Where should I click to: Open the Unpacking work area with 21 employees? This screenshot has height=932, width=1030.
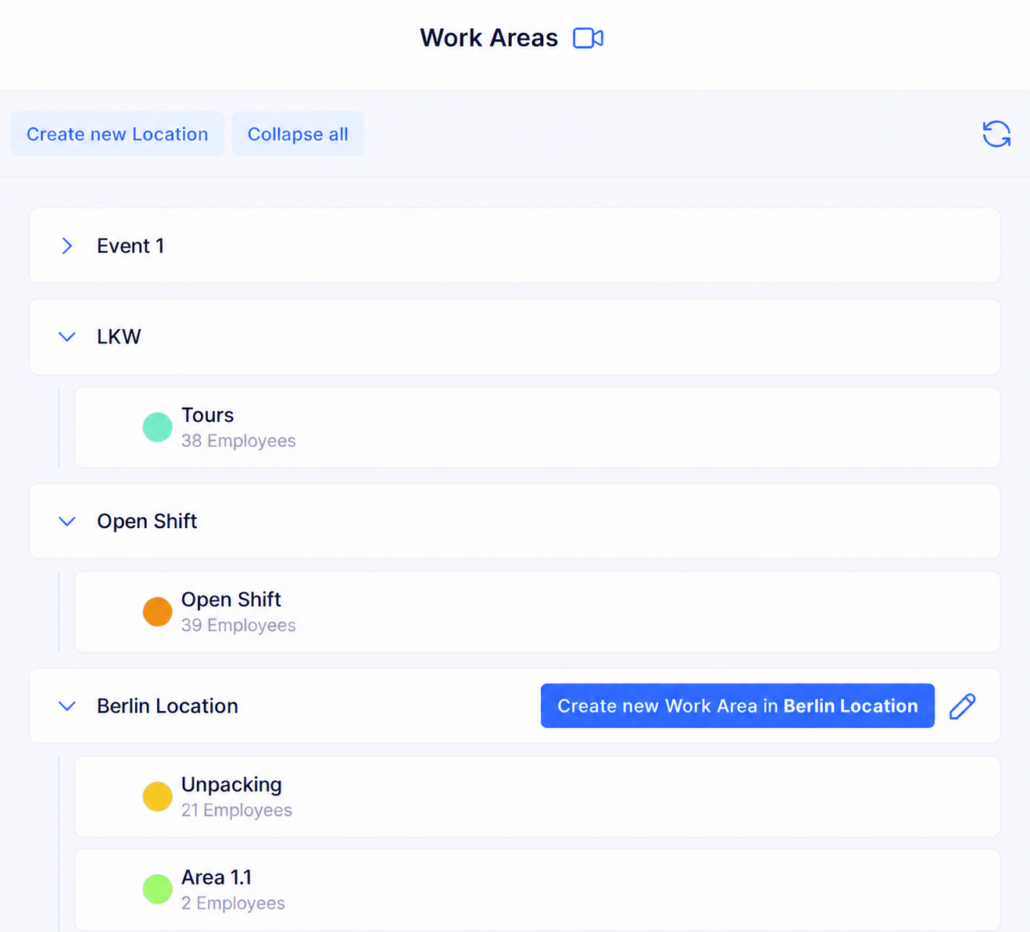(537, 797)
